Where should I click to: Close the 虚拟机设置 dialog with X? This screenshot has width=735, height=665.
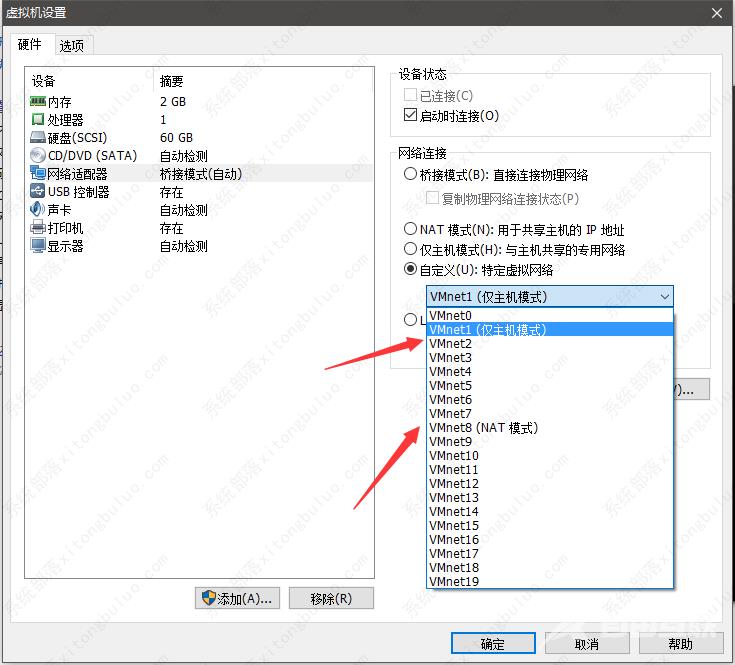coord(717,13)
